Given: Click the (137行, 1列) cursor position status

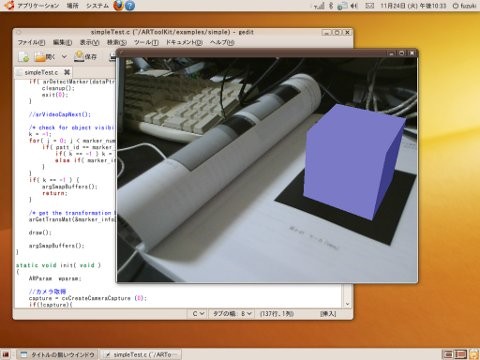Looking at the screenshot, I should click(x=277, y=314).
